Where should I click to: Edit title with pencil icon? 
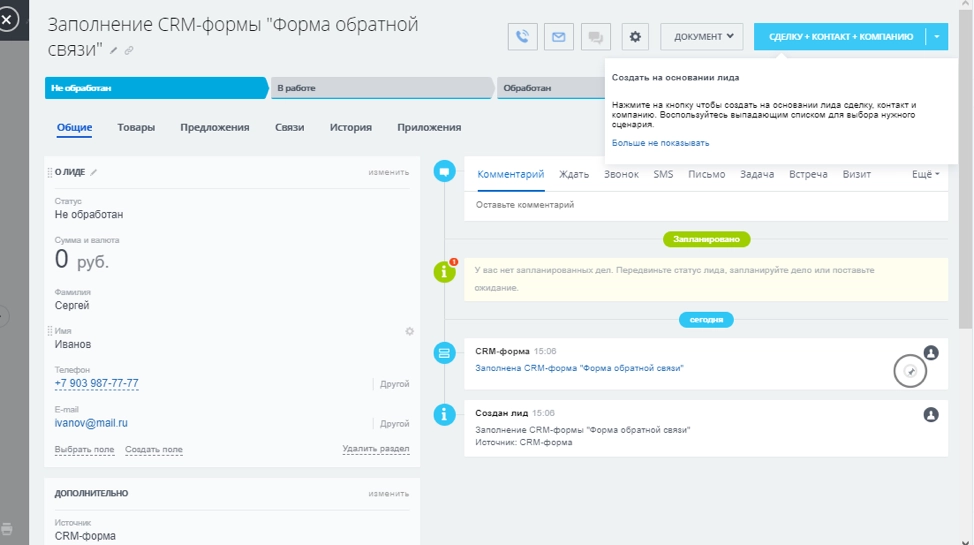tap(114, 51)
